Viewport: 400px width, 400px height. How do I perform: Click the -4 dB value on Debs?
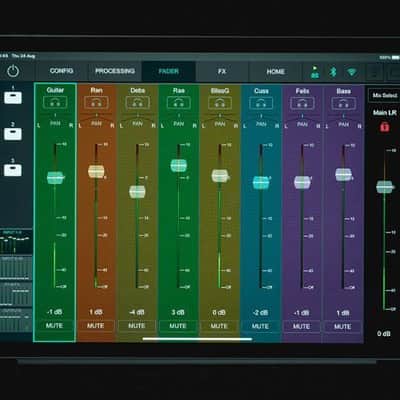(137, 312)
